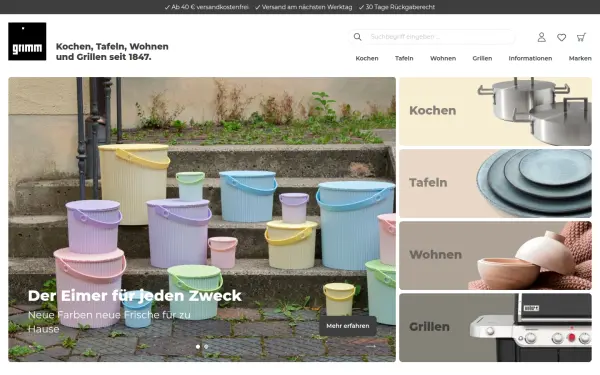Open the Kochen category tile

(496, 111)
